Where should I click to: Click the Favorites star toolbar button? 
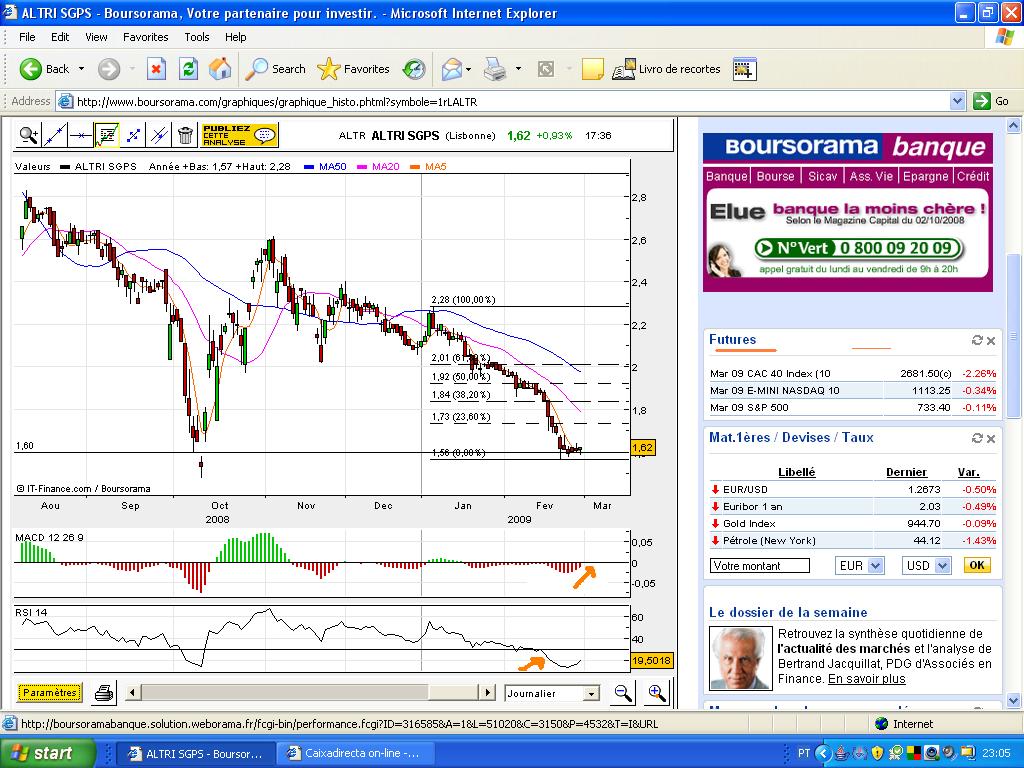[x=353, y=69]
